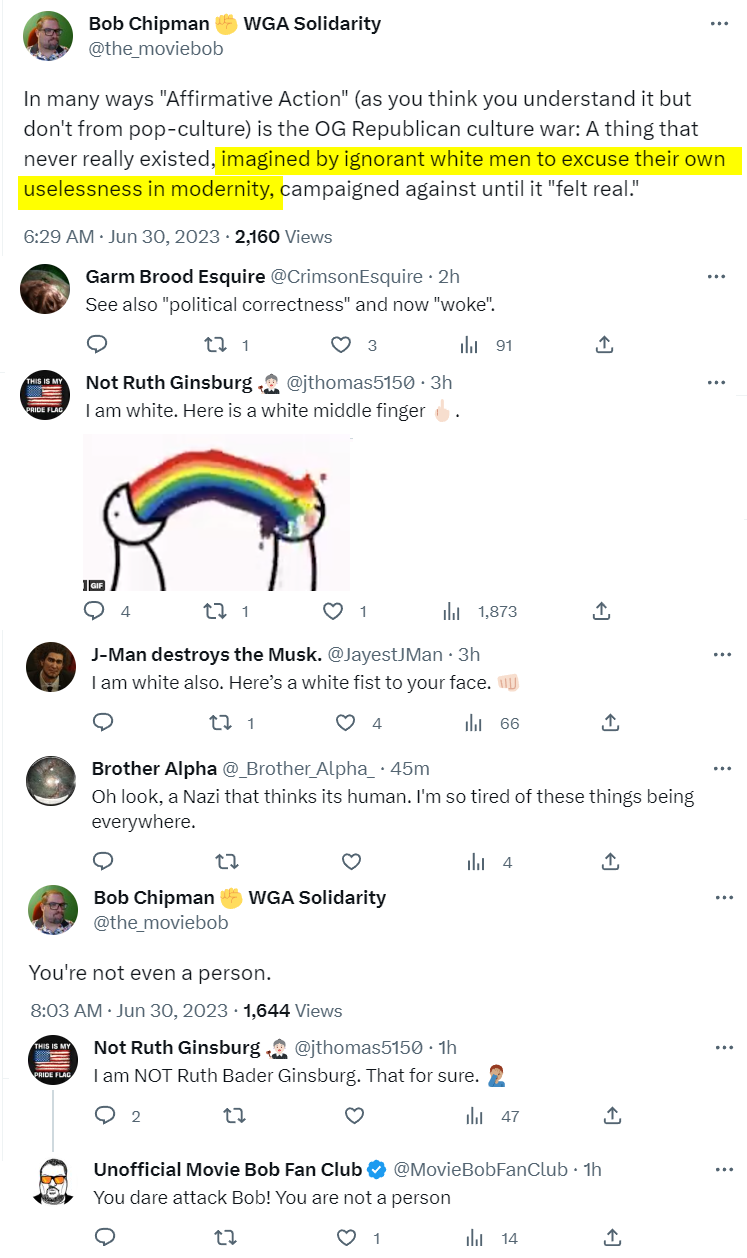
Task: Click the 6:29 AM Jun 30, 2023 timestamp
Action: click(122, 237)
